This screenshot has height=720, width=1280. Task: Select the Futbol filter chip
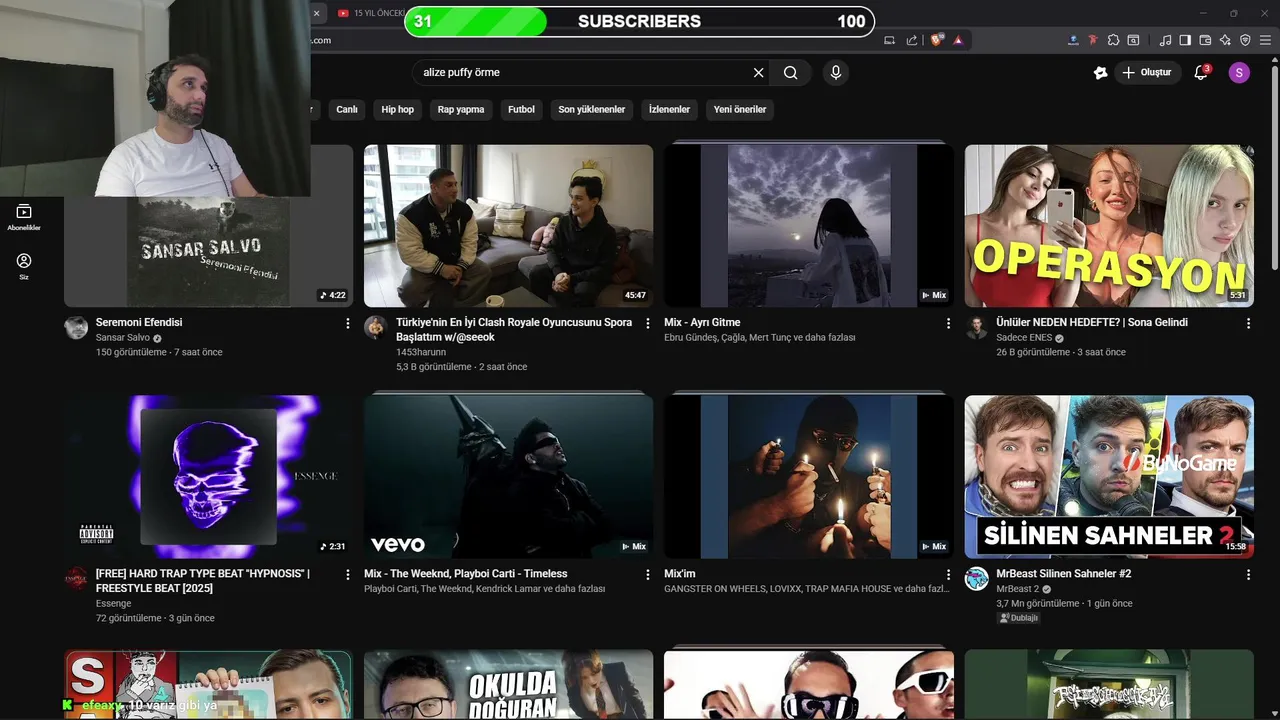[521, 110]
